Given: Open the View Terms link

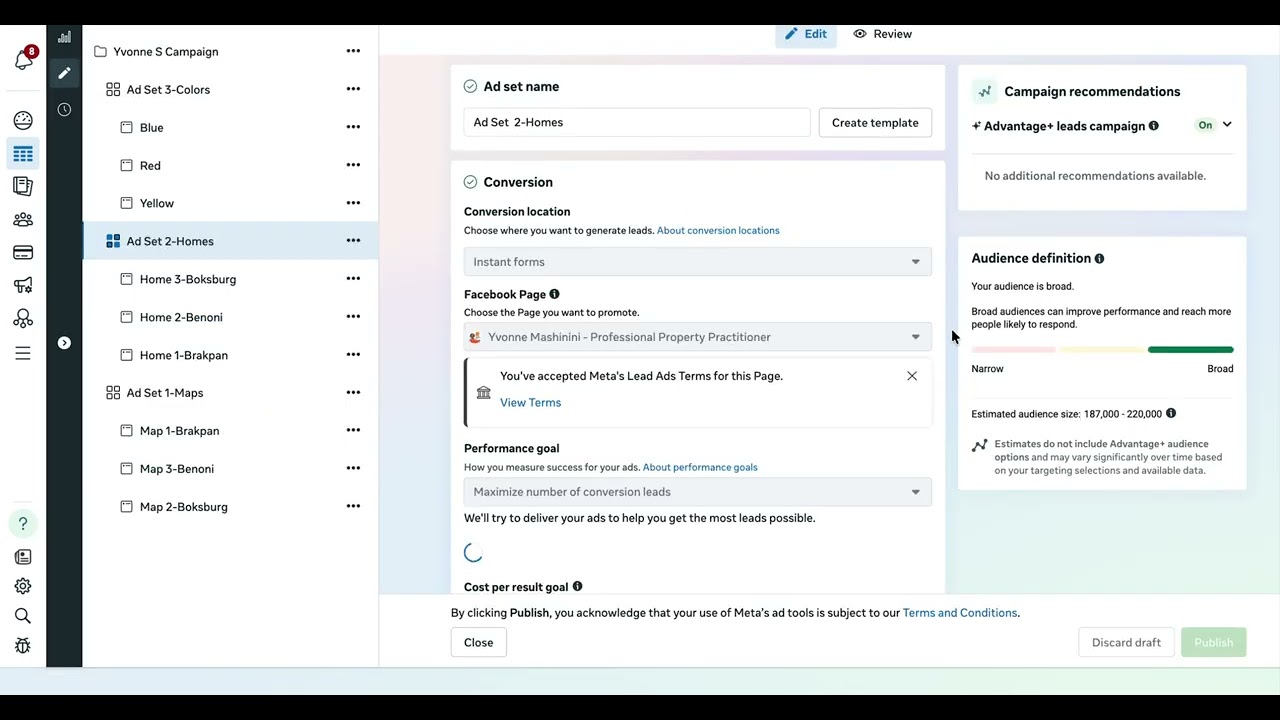Looking at the screenshot, I should coord(530,403).
